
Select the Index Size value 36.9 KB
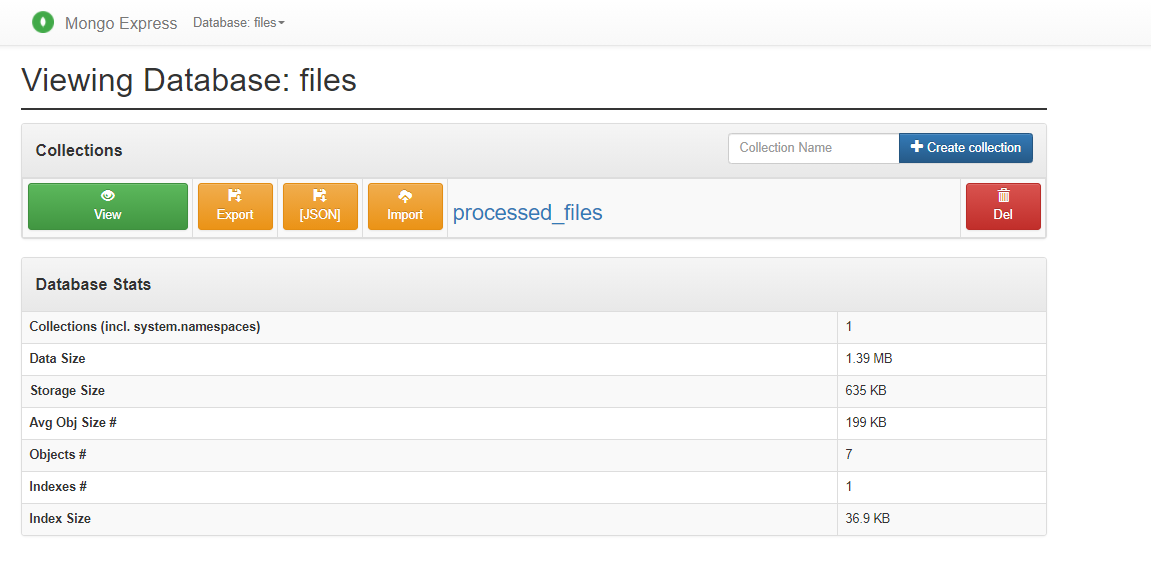(x=867, y=519)
